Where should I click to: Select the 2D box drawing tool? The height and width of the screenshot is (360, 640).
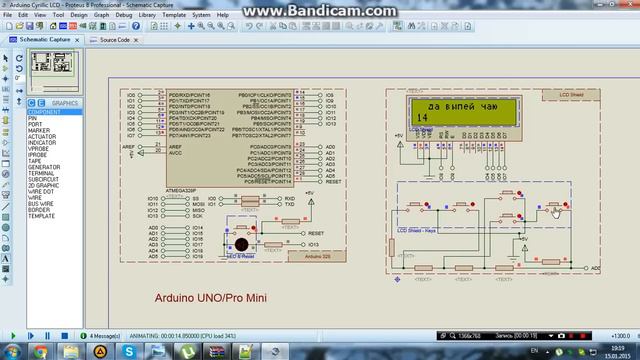pos(5,217)
